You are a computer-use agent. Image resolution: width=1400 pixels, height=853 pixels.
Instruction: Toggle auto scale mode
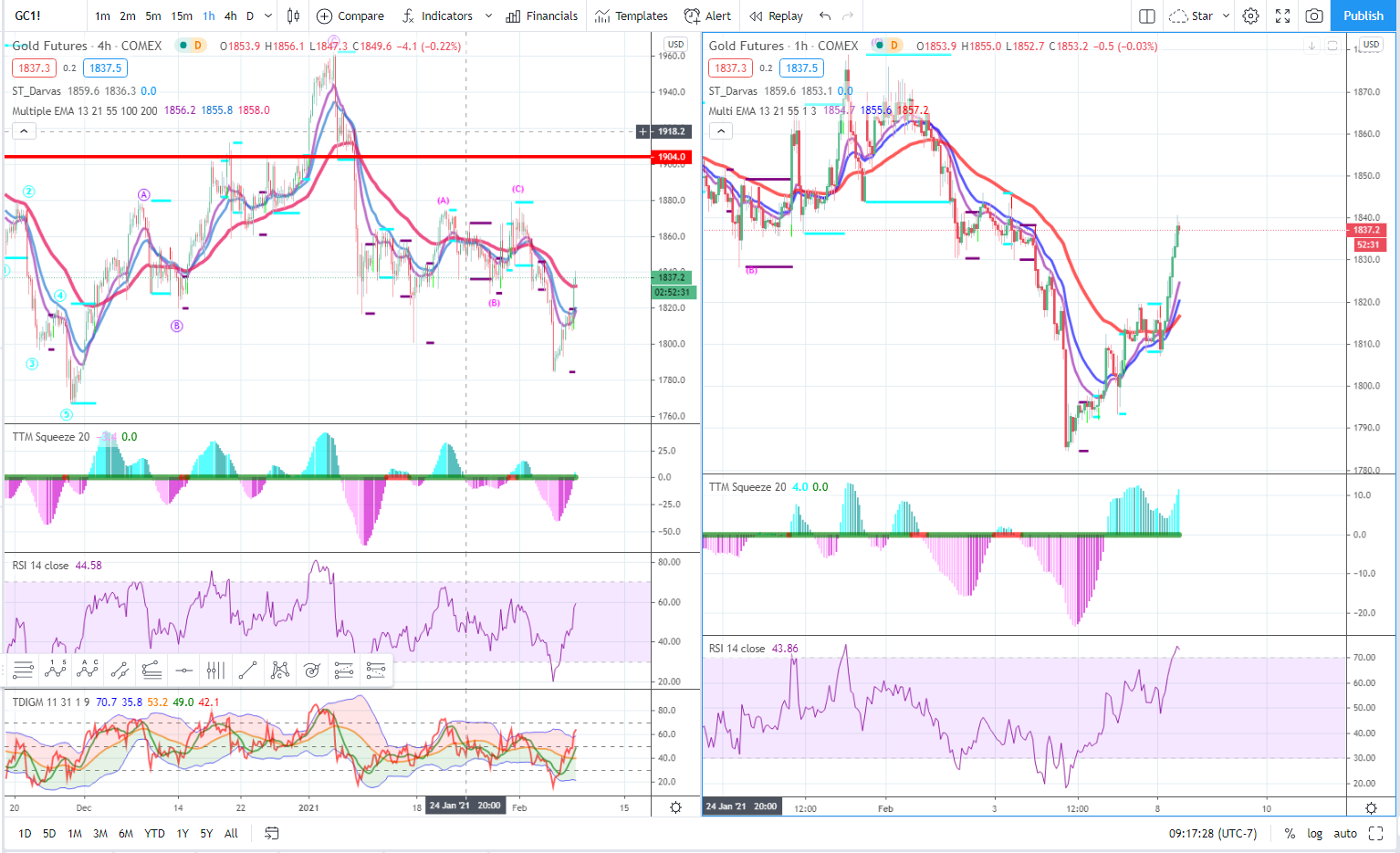(1345, 833)
